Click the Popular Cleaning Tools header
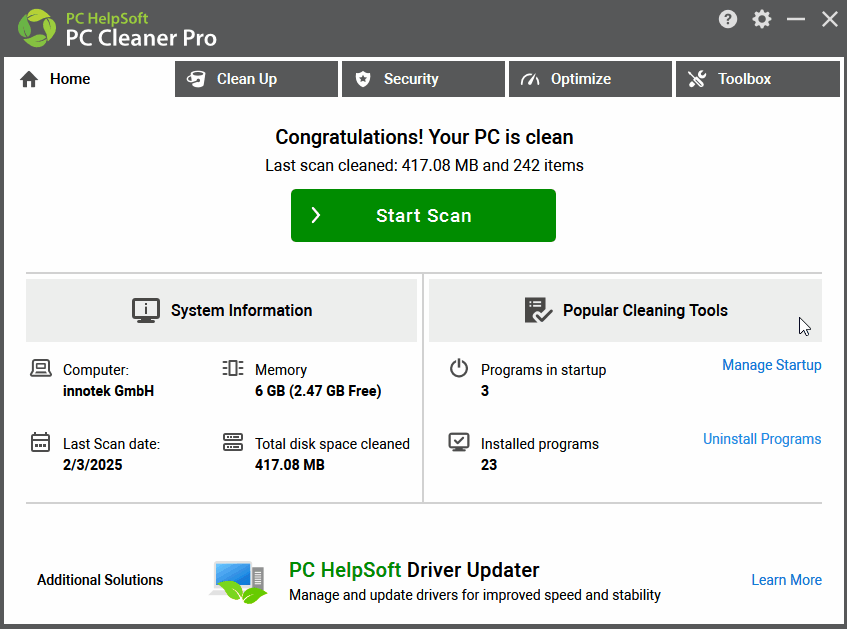 pos(625,310)
